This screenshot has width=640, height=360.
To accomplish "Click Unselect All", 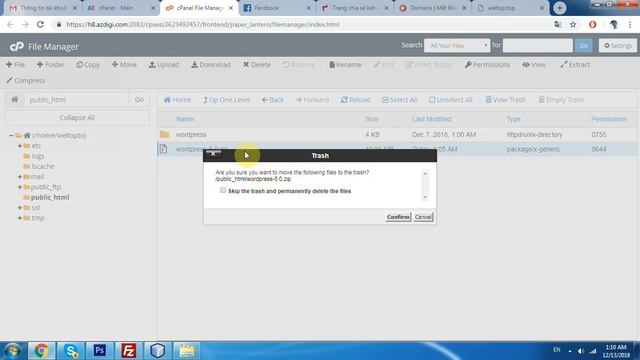I will 451,100.
